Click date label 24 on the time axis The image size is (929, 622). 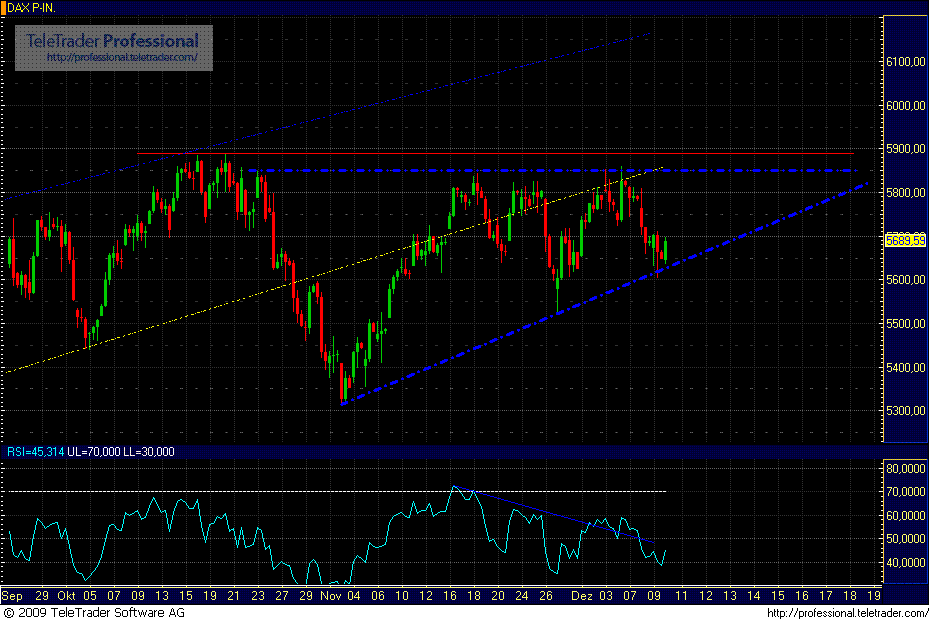521,596
